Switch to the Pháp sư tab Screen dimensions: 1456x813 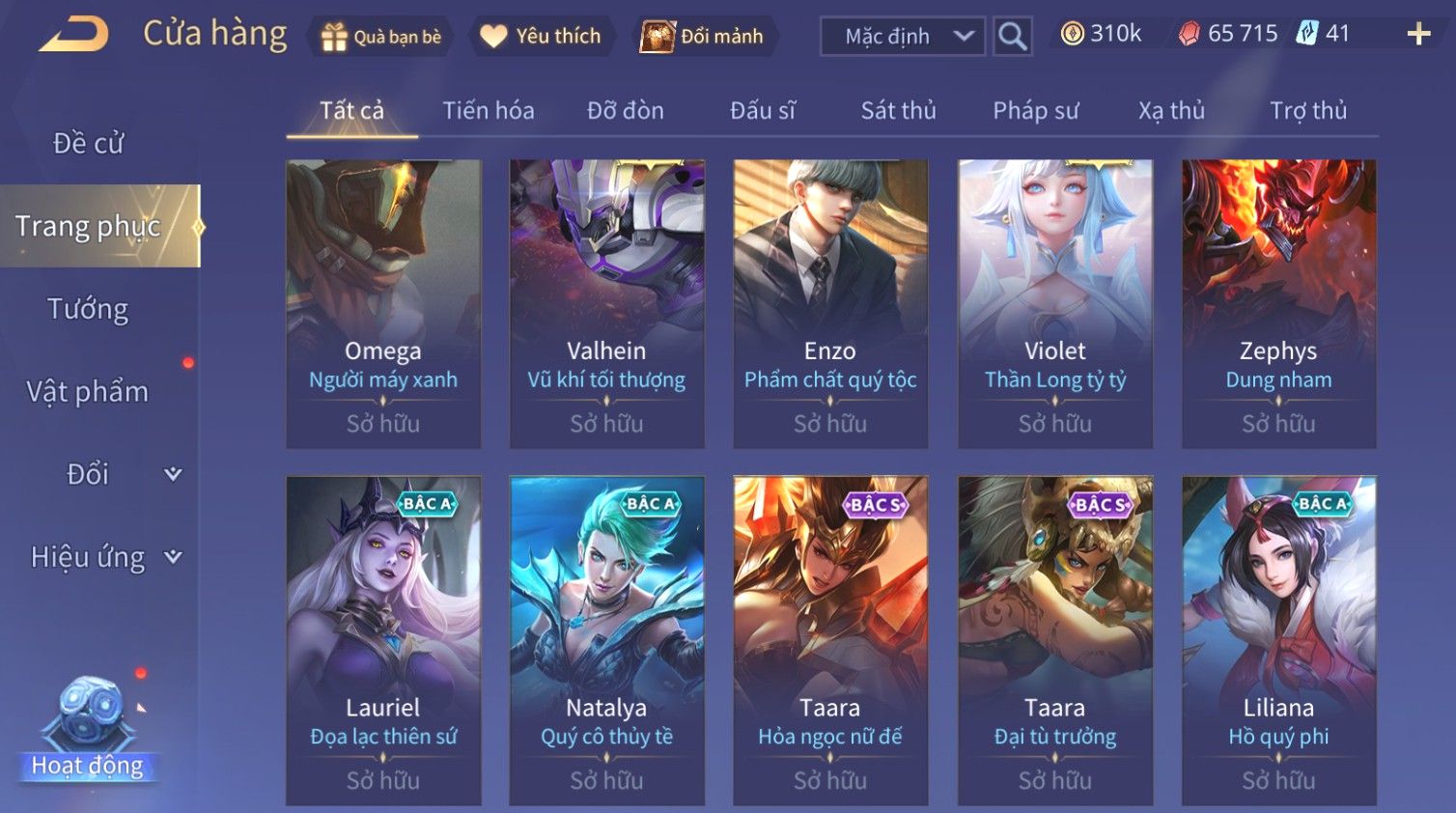(x=1035, y=111)
